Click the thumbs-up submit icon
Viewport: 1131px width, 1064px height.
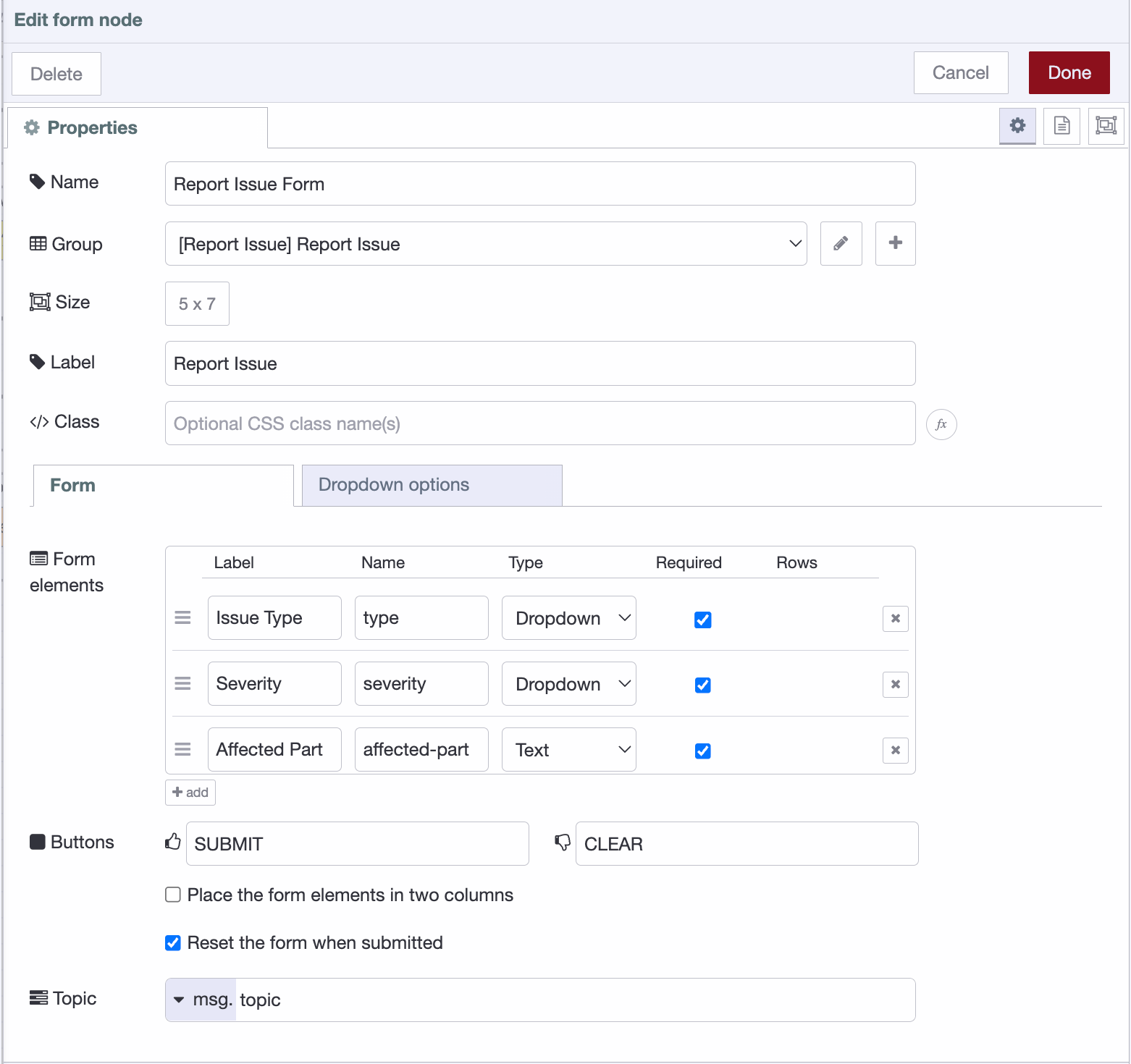pyautogui.click(x=172, y=842)
